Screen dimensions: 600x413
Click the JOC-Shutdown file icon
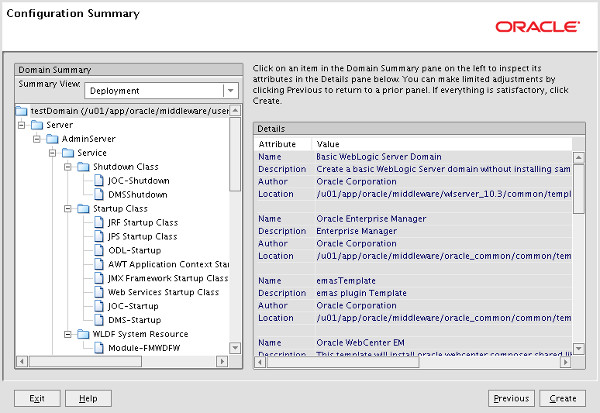click(x=99, y=181)
